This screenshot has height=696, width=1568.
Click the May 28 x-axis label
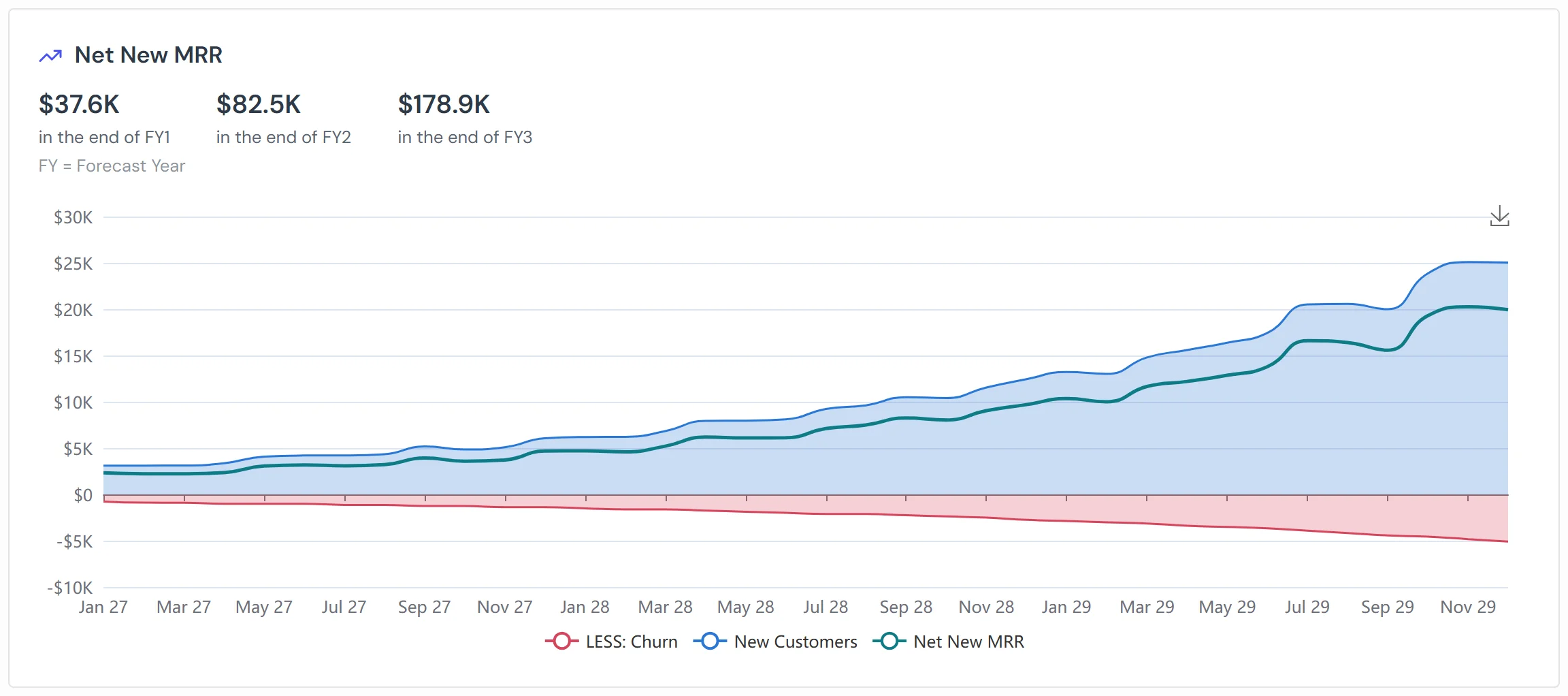click(x=746, y=607)
